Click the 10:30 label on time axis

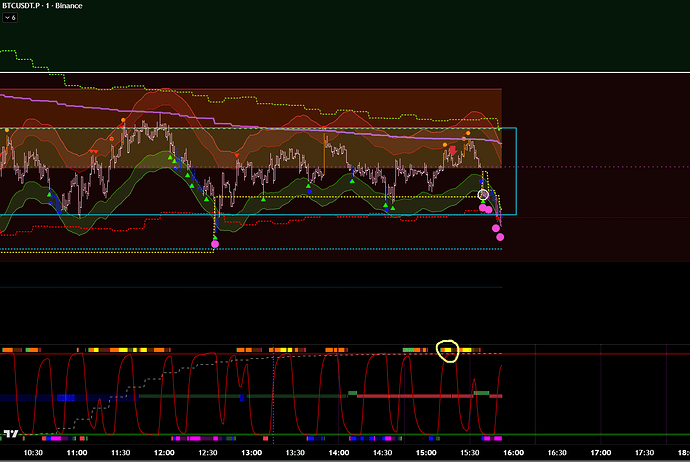pyautogui.click(x=33, y=453)
